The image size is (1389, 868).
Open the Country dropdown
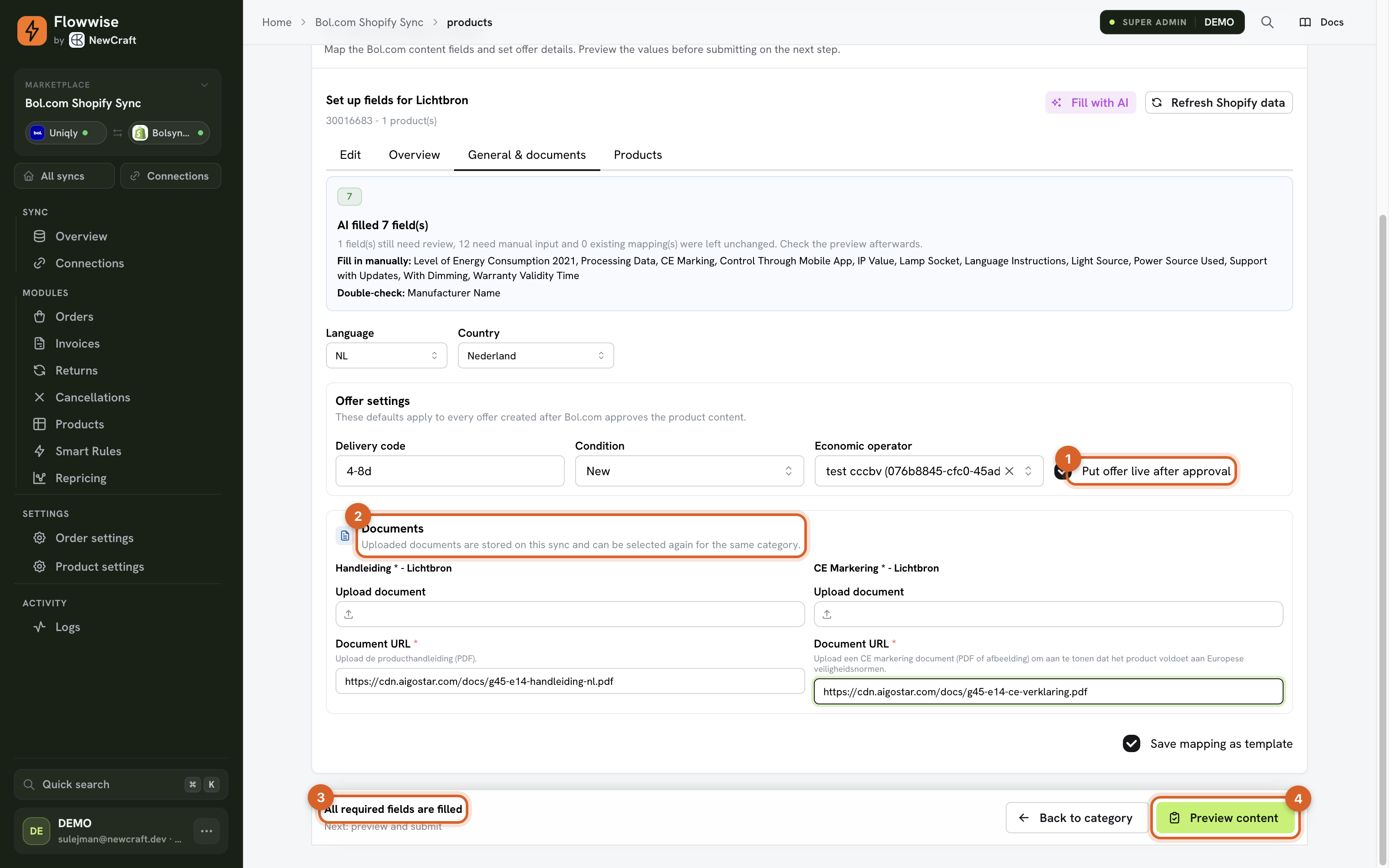536,355
